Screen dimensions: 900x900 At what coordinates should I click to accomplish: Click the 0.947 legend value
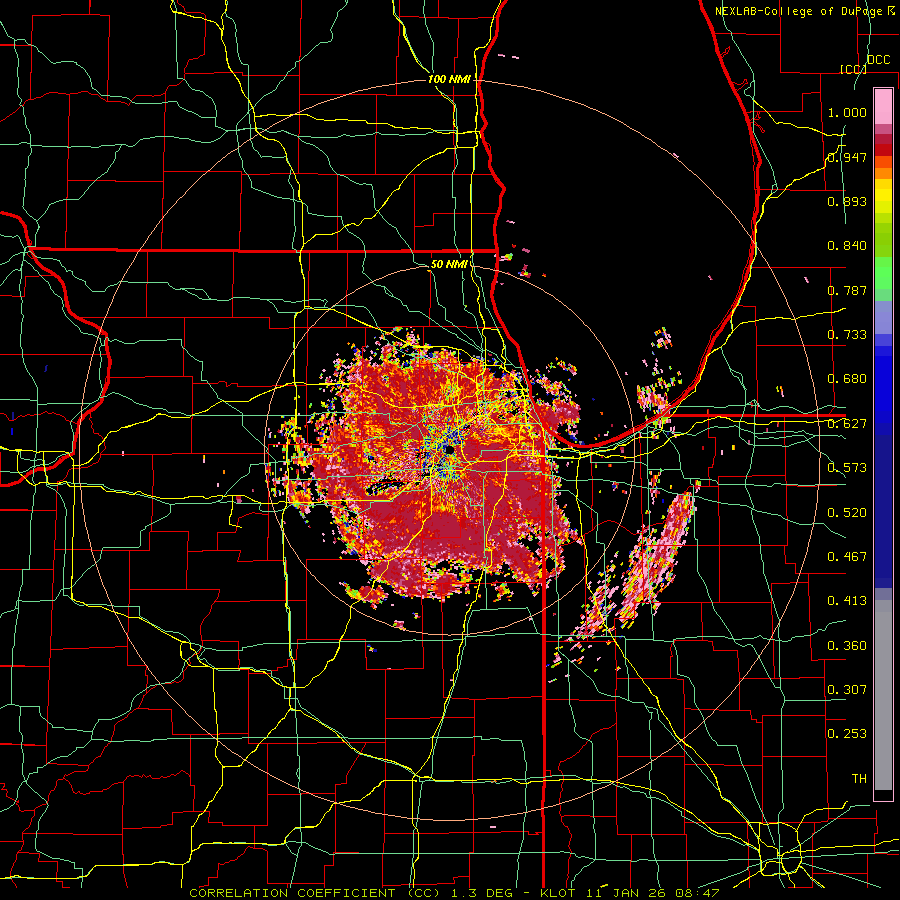point(847,157)
